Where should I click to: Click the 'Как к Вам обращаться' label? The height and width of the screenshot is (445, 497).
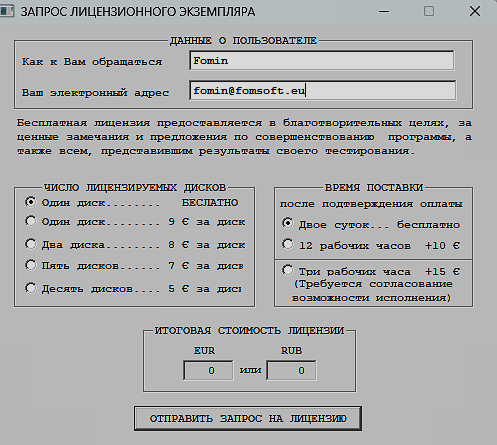[92, 62]
